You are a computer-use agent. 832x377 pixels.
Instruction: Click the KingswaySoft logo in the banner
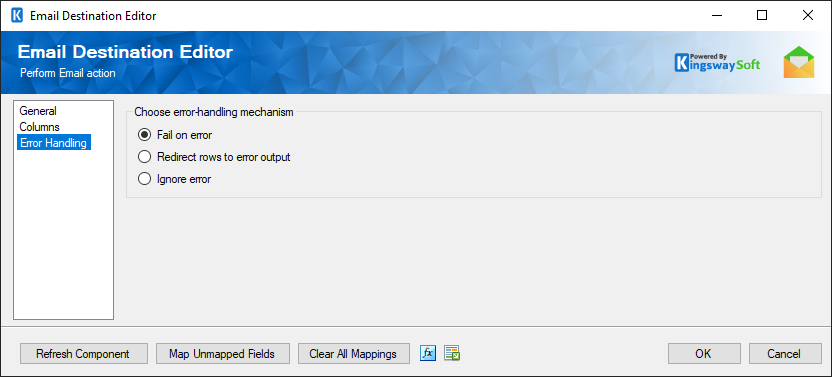click(717, 62)
